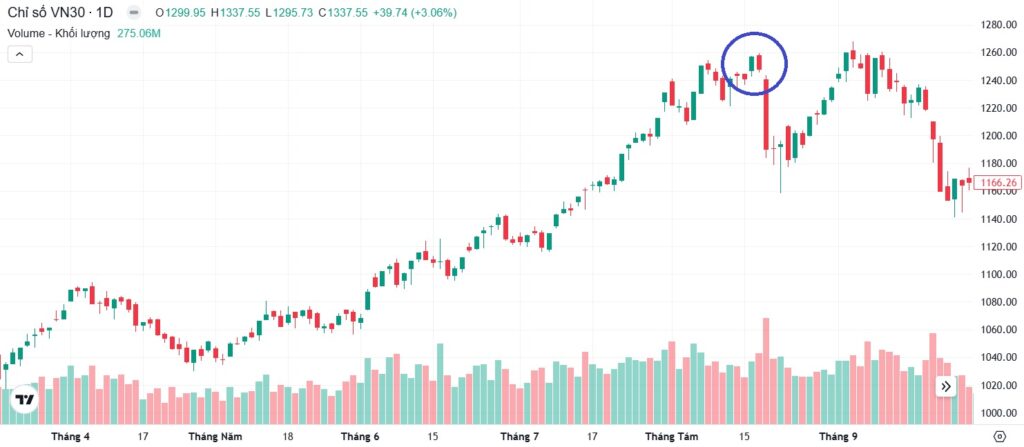Collapse the indicator legend chevron
Viewport: 1024px width, 447px height.
coord(18,54)
